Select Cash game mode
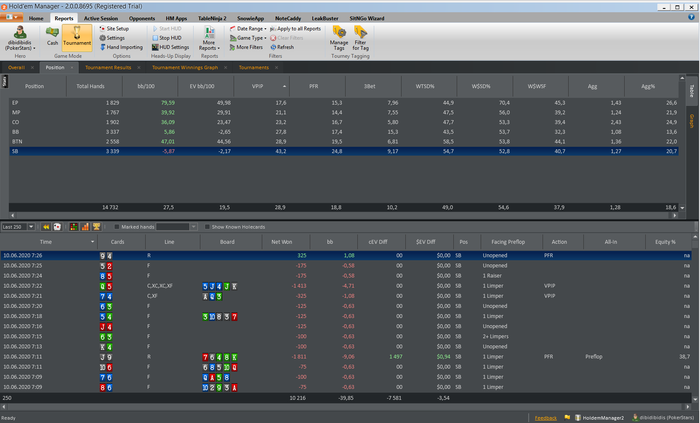 52,37
